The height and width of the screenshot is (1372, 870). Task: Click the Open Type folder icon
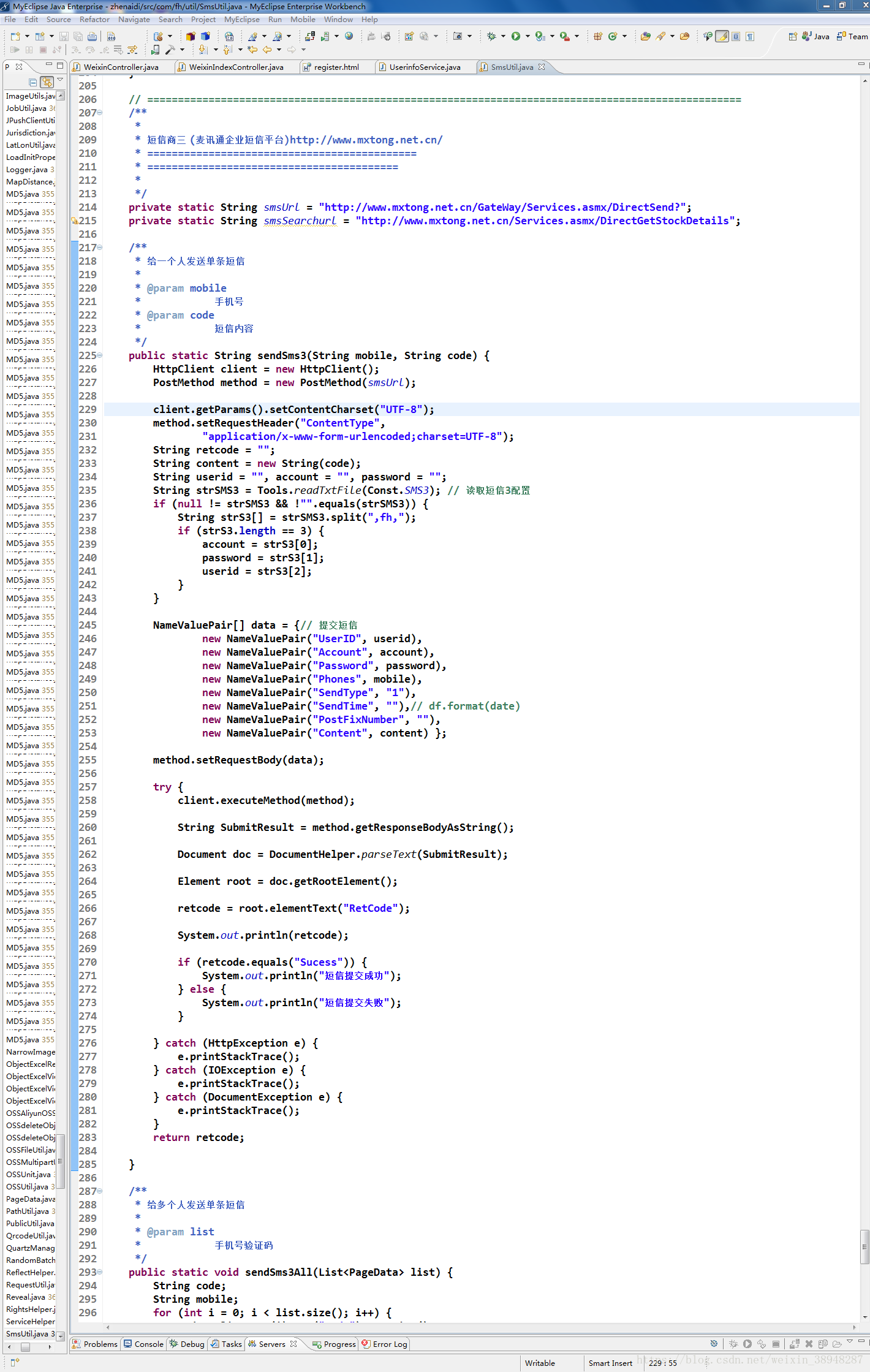coord(645,36)
